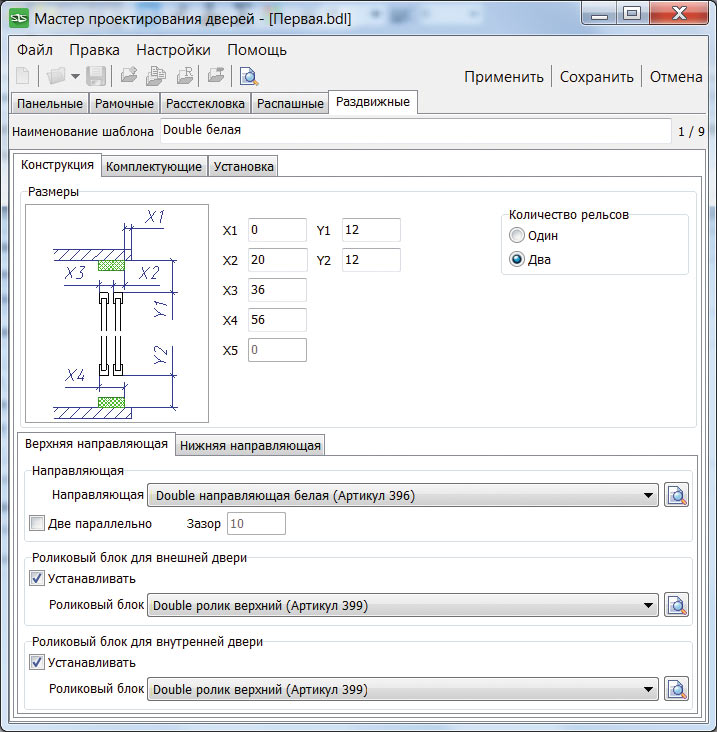Open browse icon for outer door roller block
This screenshot has height=732, width=717.
tap(677, 605)
